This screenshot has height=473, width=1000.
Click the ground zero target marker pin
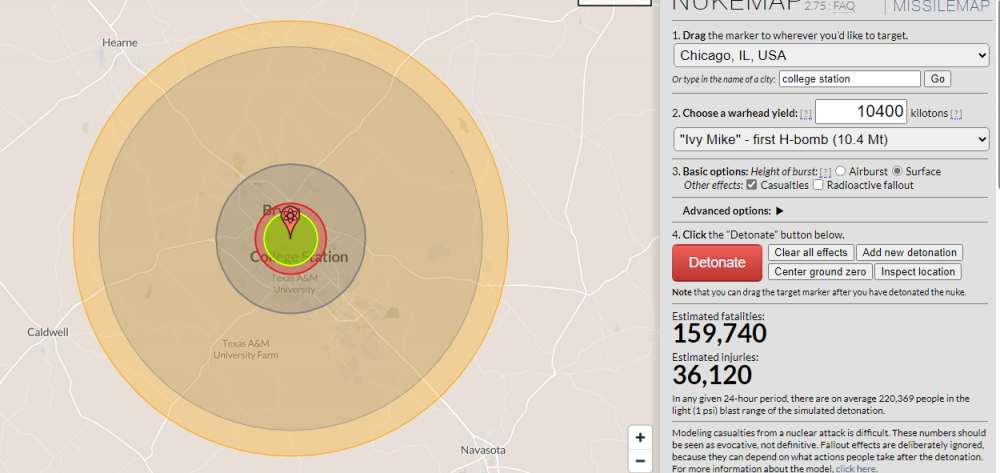(x=290, y=218)
